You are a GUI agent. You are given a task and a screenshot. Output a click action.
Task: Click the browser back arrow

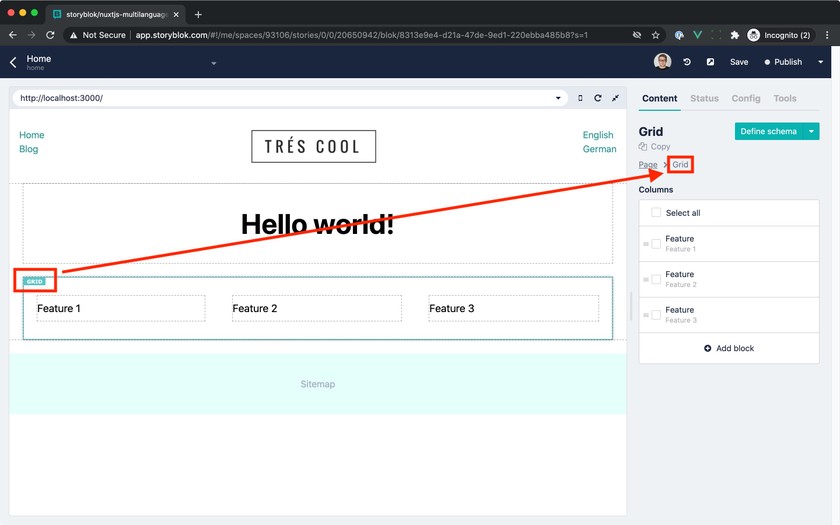coord(13,35)
